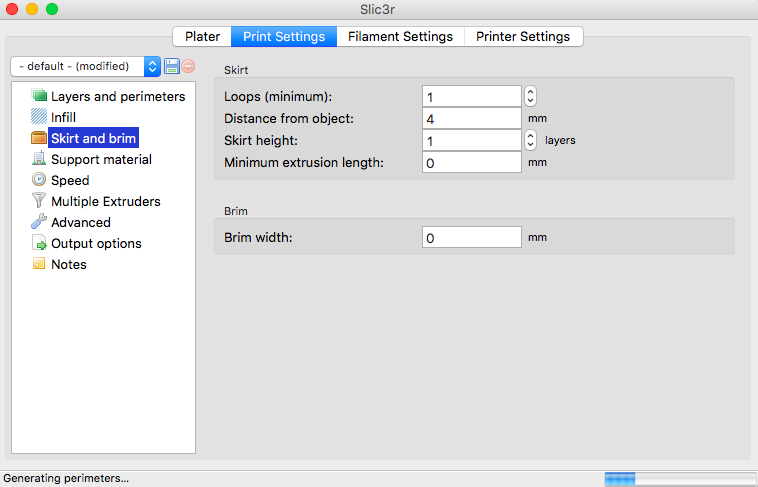Open the Filament Settings tab

coord(400,36)
